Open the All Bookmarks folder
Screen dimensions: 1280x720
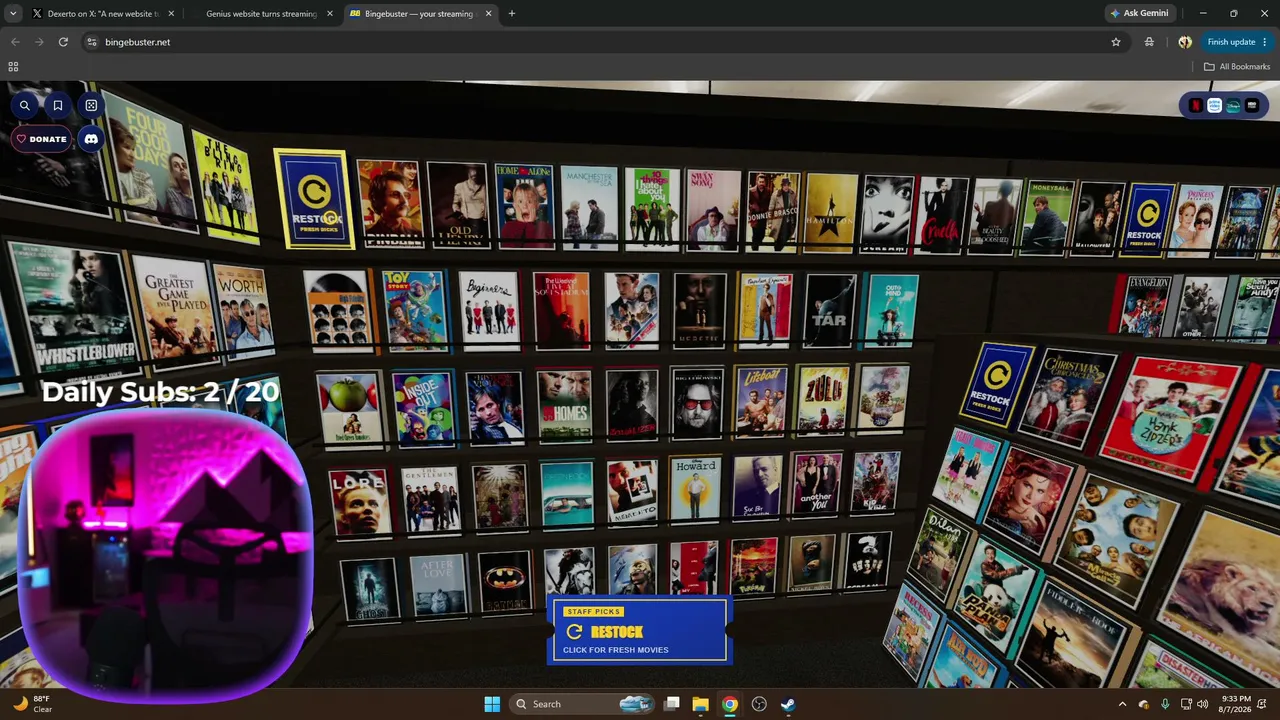pyautogui.click(x=1237, y=67)
